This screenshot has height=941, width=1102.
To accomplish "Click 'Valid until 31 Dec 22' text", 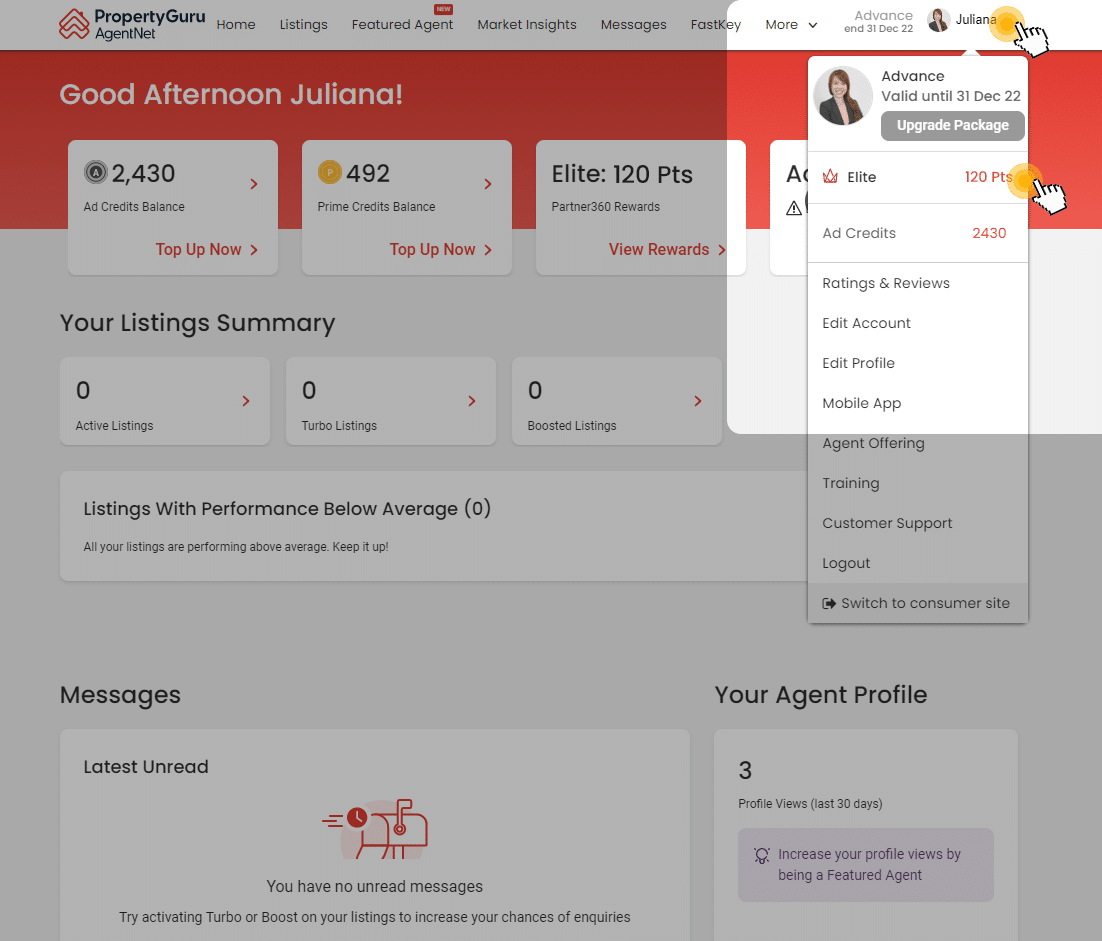I will (x=951, y=96).
